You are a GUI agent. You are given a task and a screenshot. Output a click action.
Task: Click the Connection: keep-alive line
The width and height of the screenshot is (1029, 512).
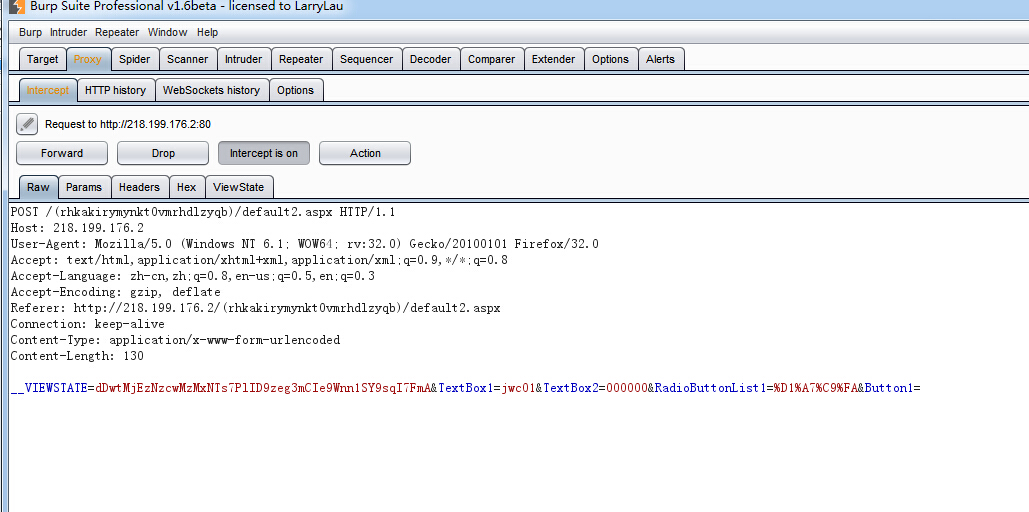(87, 324)
